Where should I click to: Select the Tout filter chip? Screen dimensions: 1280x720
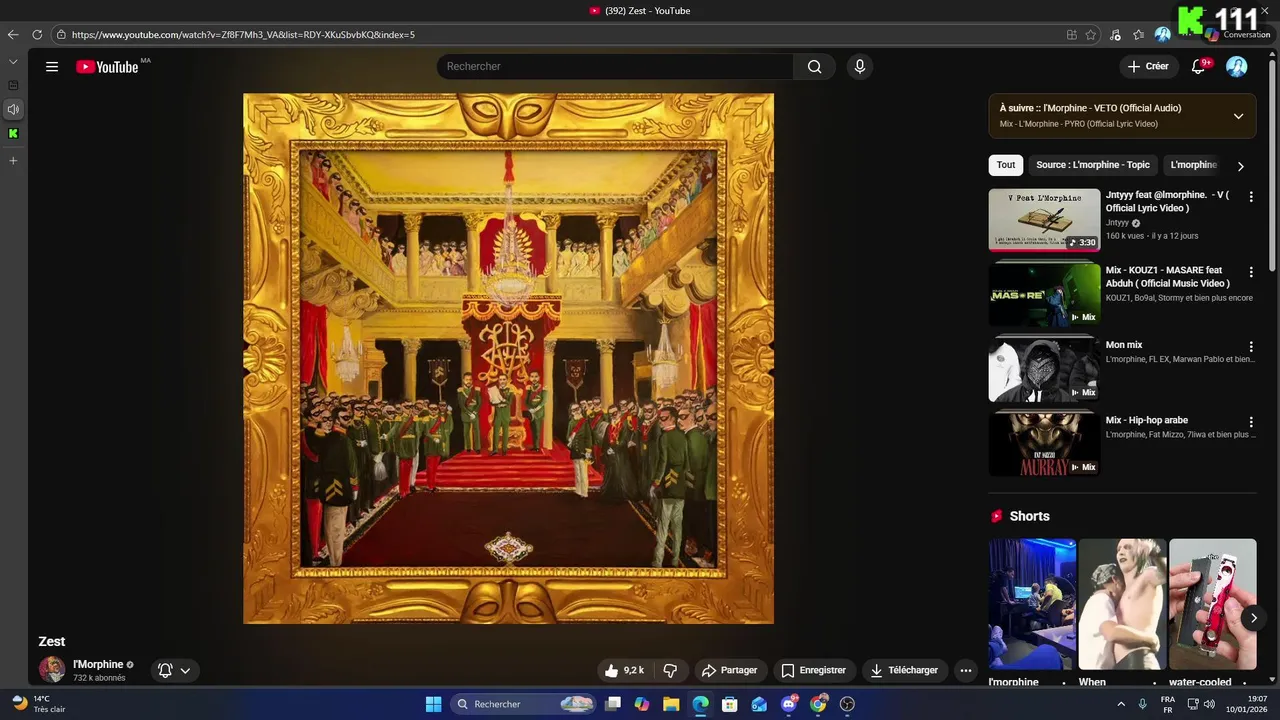(1006, 165)
